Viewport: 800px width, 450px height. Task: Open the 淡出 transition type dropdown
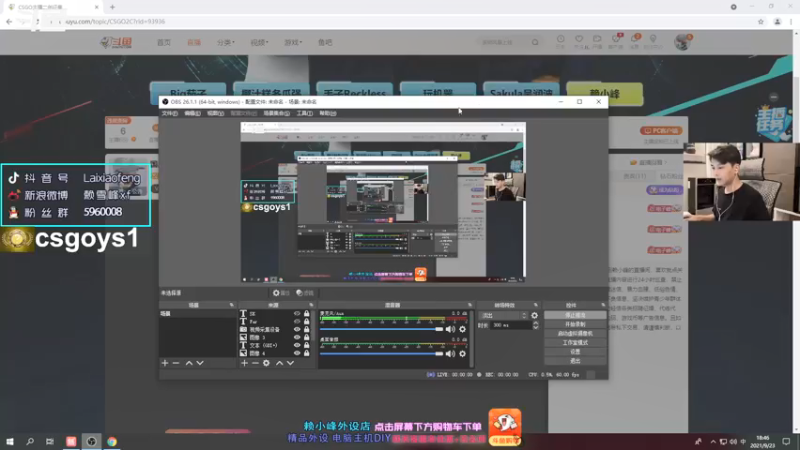[503, 315]
